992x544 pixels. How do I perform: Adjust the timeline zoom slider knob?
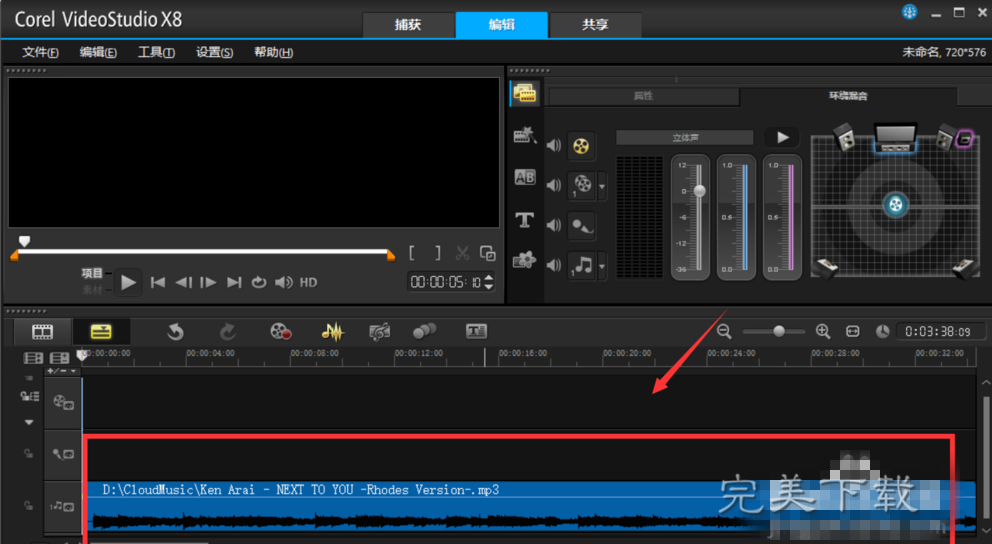[779, 331]
